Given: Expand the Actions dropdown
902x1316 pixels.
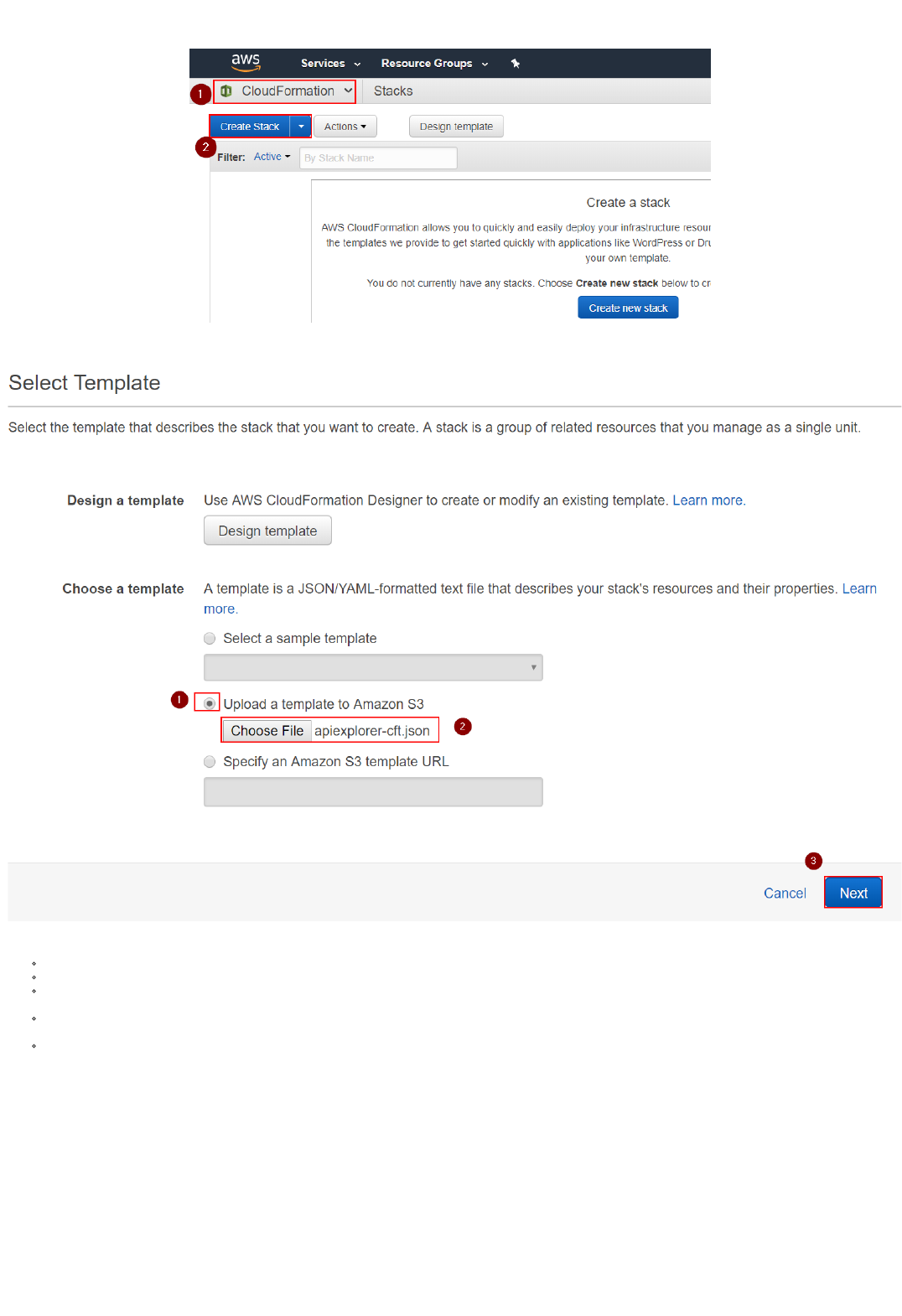Looking at the screenshot, I should click(x=345, y=127).
